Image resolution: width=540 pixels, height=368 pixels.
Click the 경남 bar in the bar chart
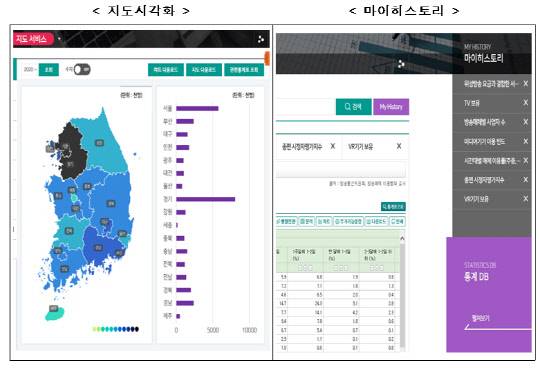tap(185, 303)
